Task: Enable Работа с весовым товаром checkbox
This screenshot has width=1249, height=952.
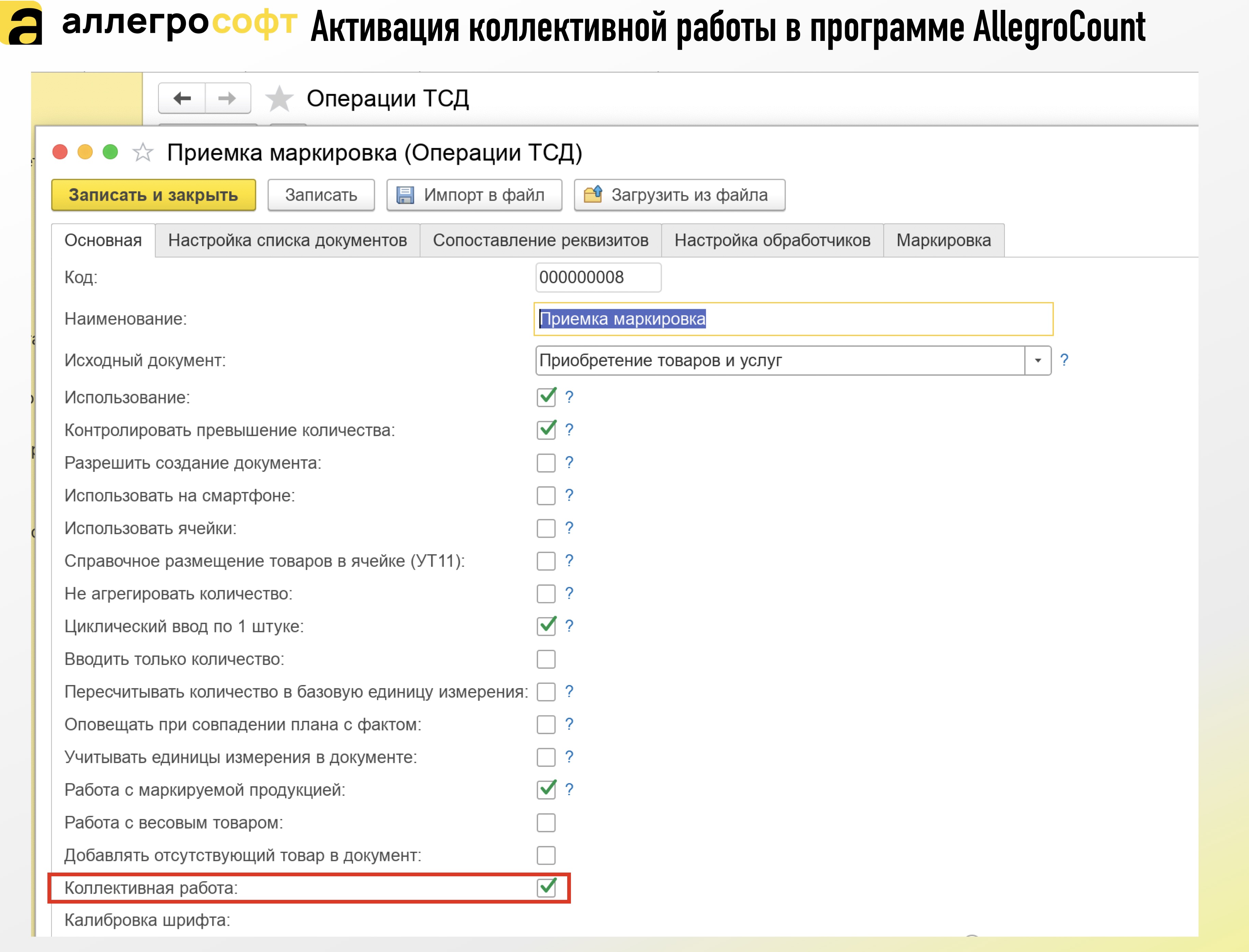Action: coord(546,822)
